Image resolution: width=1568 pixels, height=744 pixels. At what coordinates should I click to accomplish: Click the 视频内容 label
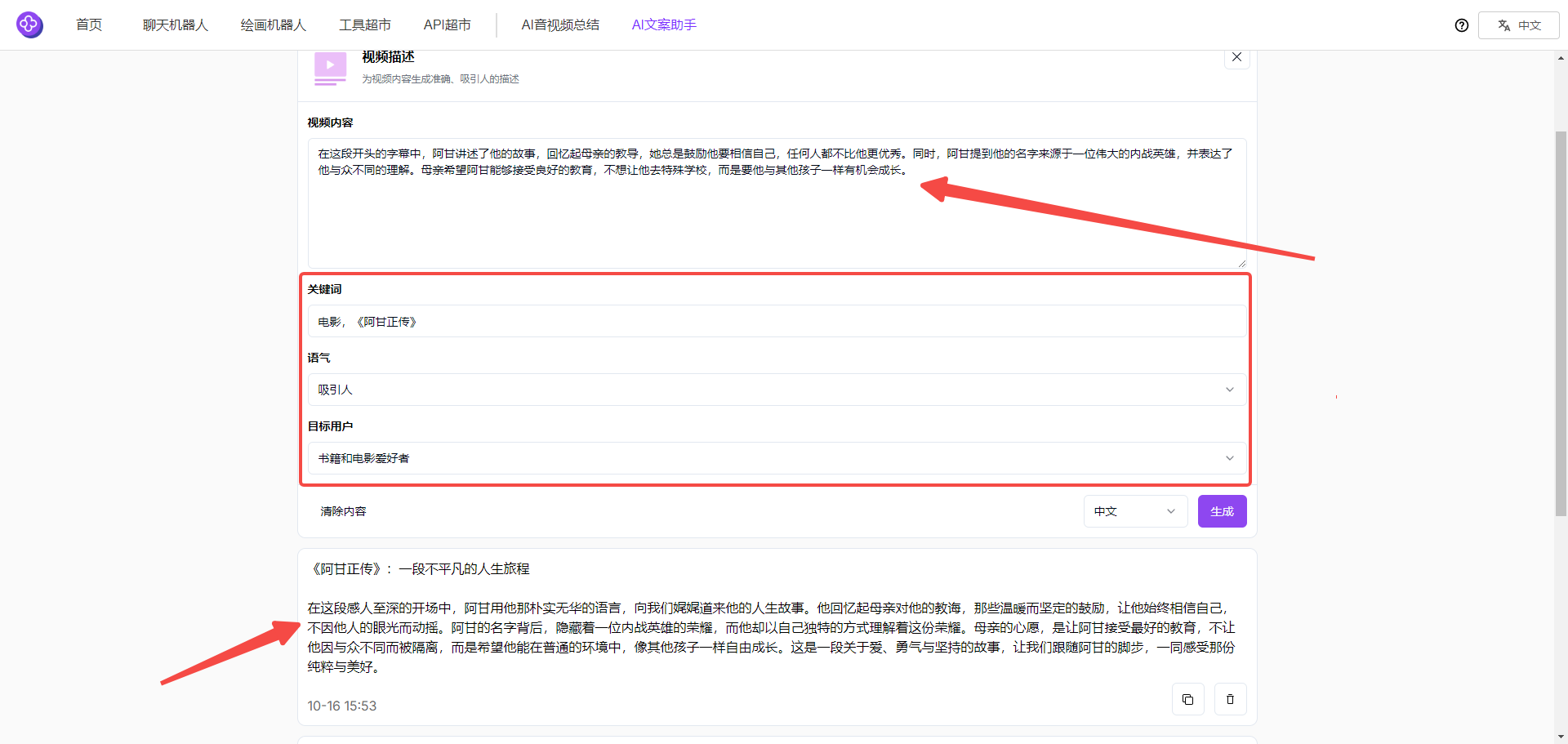(330, 123)
